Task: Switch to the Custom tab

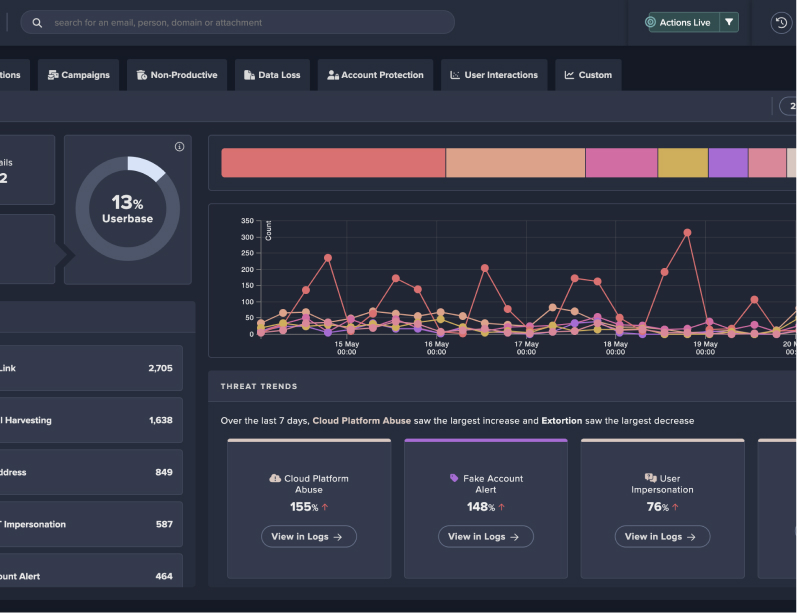Action: (x=588, y=75)
